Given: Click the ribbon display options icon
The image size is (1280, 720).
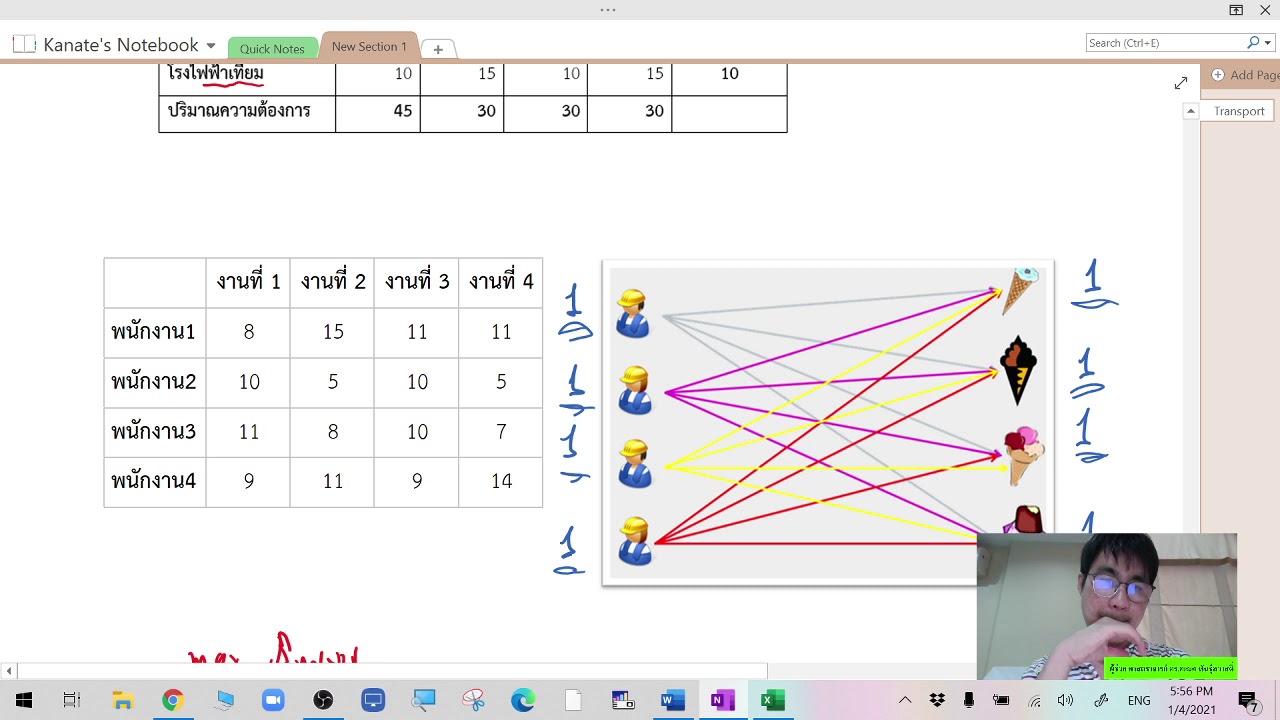Looking at the screenshot, I should [1236, 10].
